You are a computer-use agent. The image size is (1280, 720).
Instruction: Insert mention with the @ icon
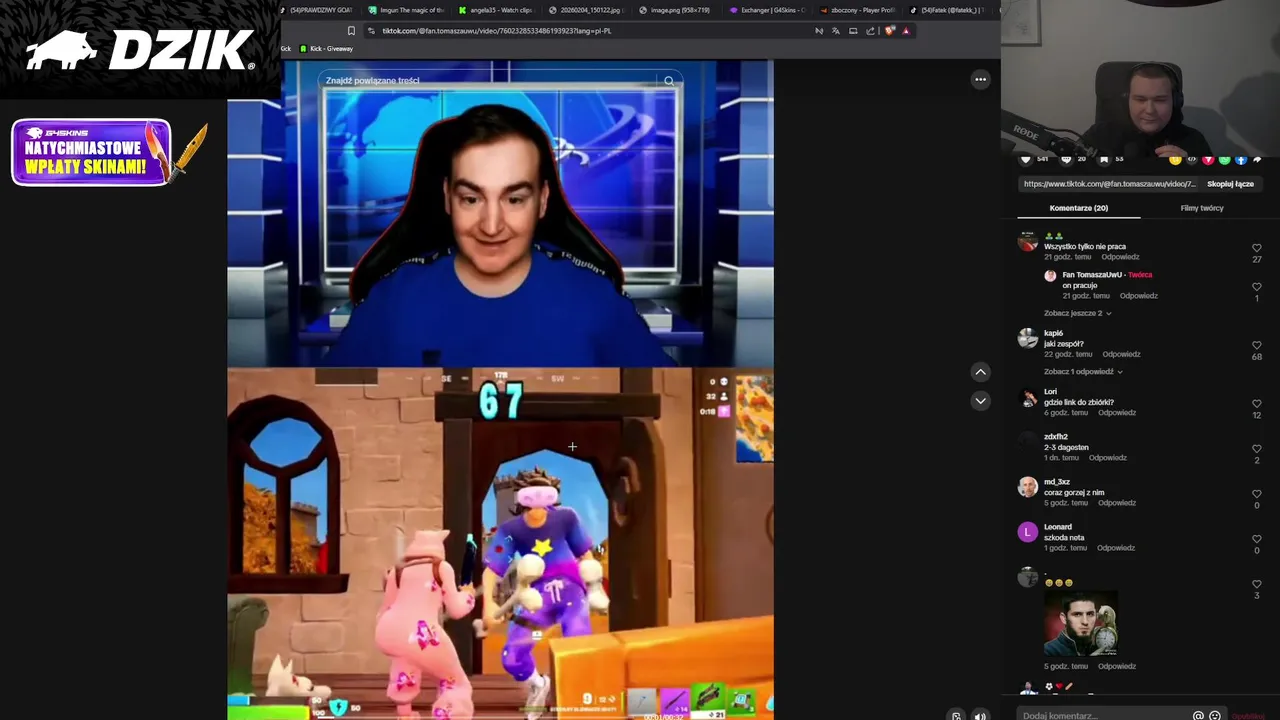tap(1198, 716)
